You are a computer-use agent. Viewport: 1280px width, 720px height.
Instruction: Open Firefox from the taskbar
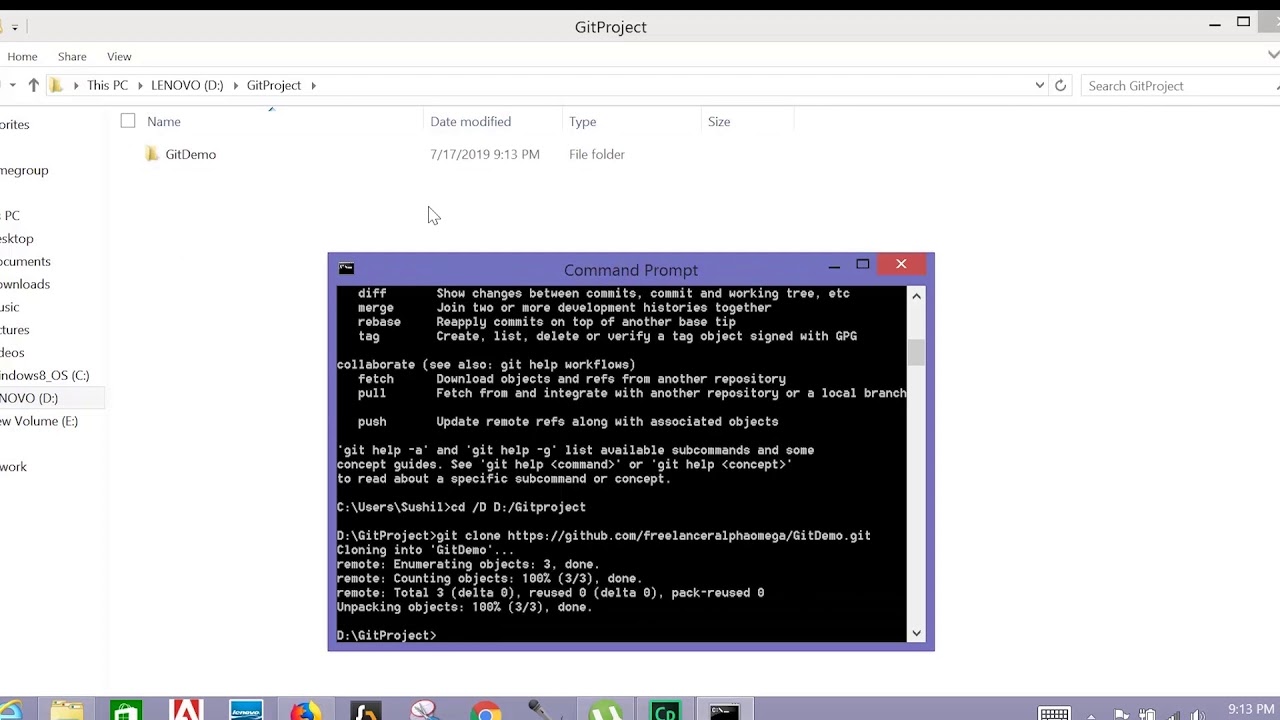306,711
